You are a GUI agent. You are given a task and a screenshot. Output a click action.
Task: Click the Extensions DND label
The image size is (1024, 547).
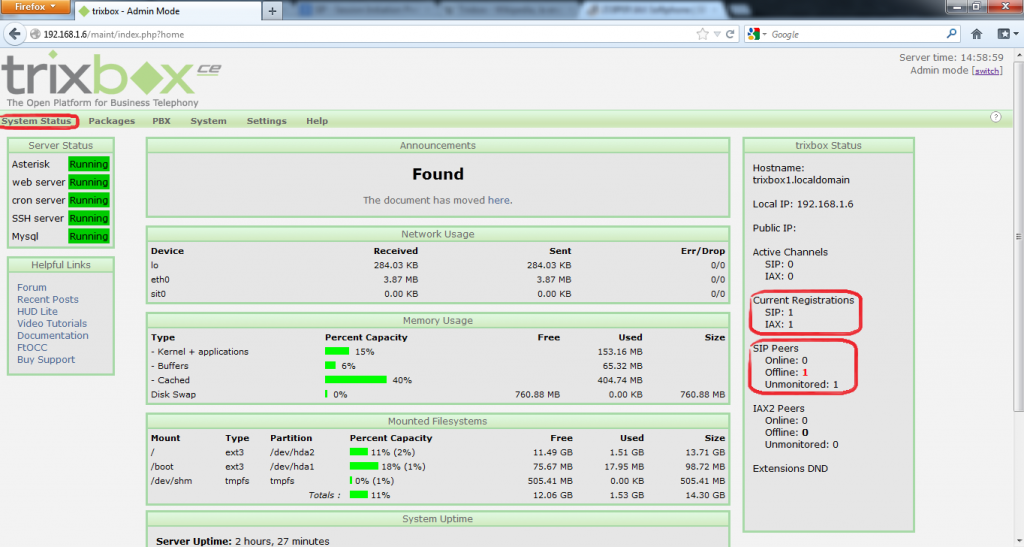(790, 468)
